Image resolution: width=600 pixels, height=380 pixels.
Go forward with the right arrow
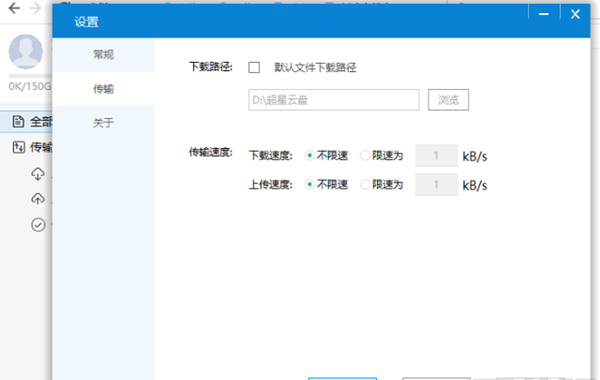(x=36, y=8)
